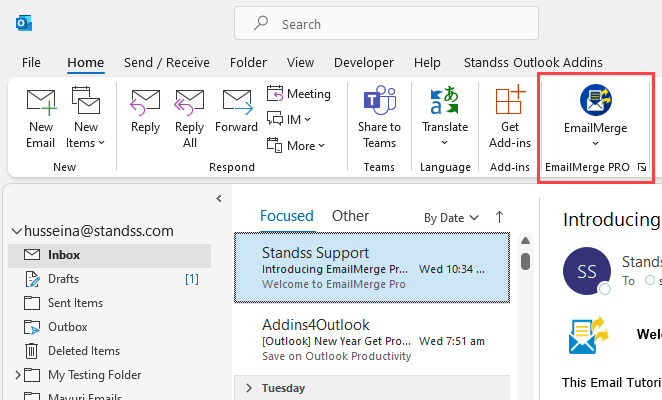The height and width of the screenshot is (400, 662).
Task: Launch the EmailMerge add-in
Action: (595, 108)
